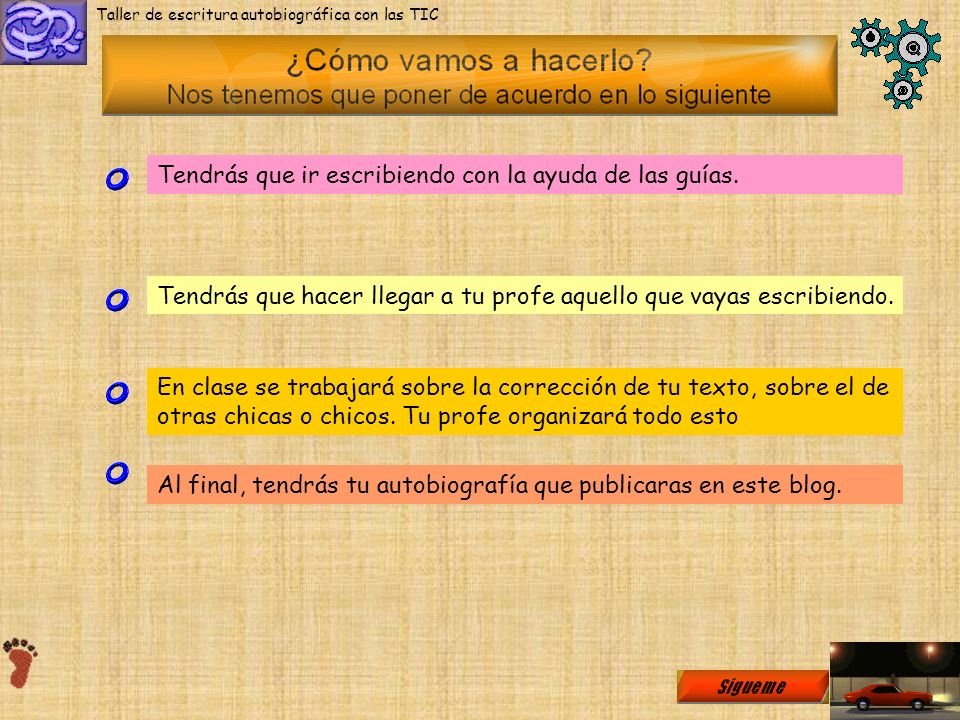Click blue ring bullet beside 'ayuda de las guías'
This screenshot has width=960, height=720.
[117, 179]
